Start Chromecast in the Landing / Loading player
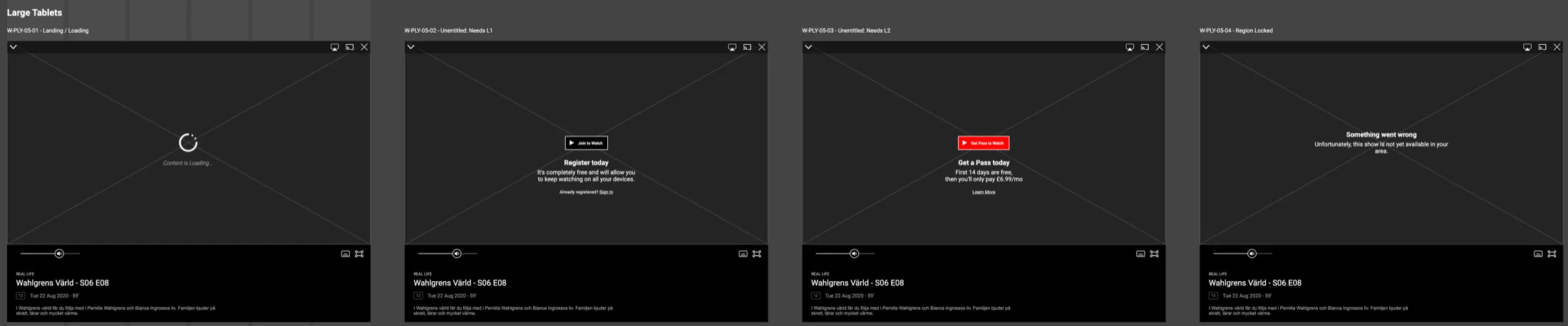This screenshot has height=326, width=1568. [x=349, y=47]
